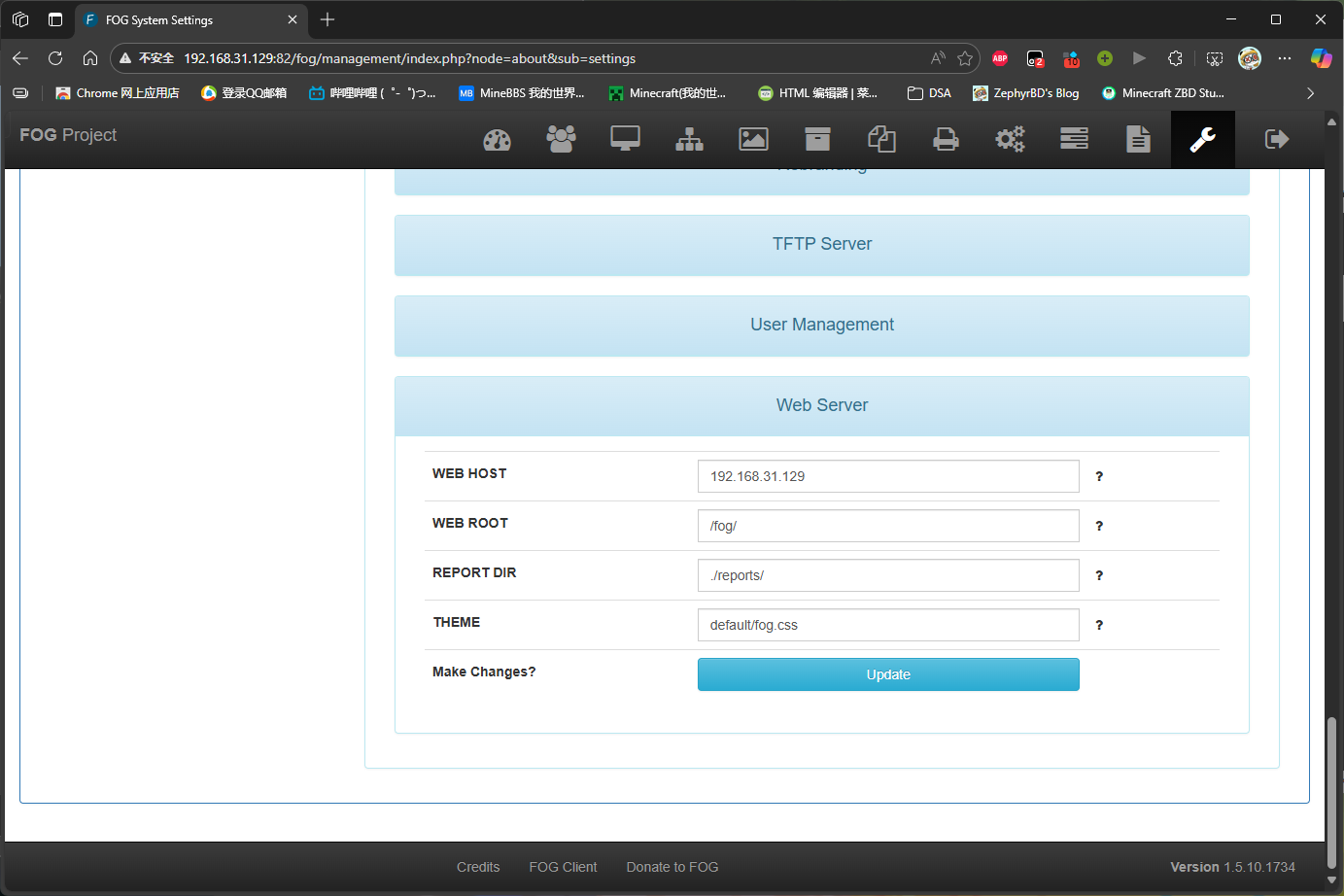The image size is (1344, 896).
Task: Open the Images picture icon
Action: (753, 140)
